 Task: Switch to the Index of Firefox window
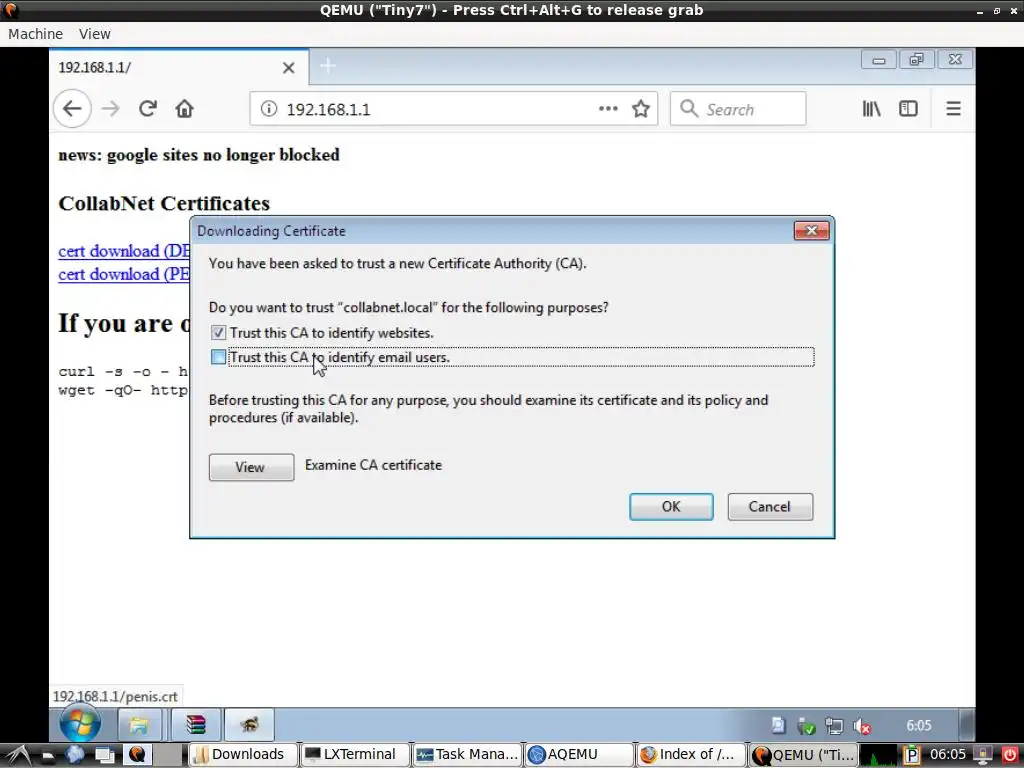coord(691,755)
